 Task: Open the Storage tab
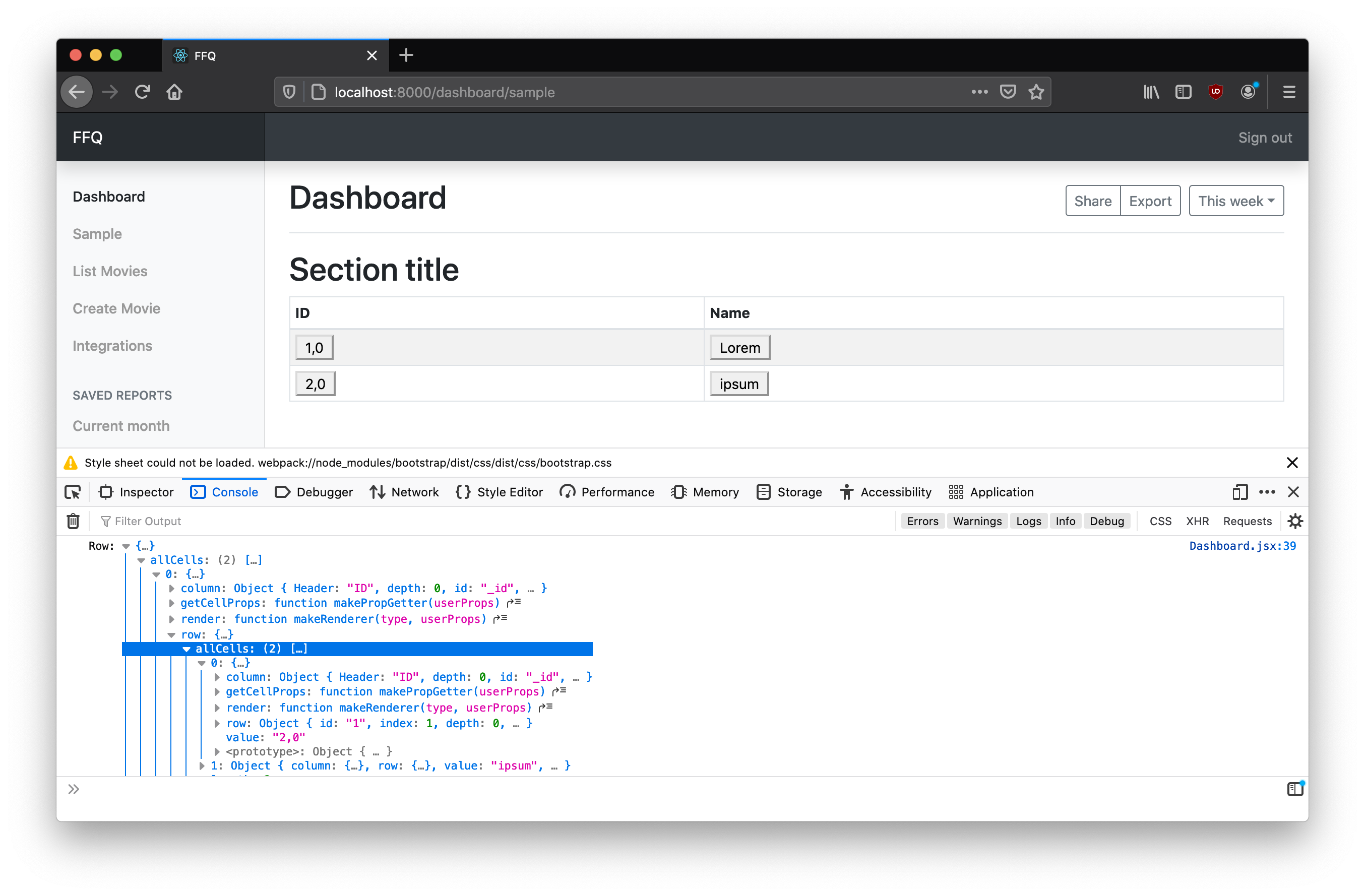(789, 492)
